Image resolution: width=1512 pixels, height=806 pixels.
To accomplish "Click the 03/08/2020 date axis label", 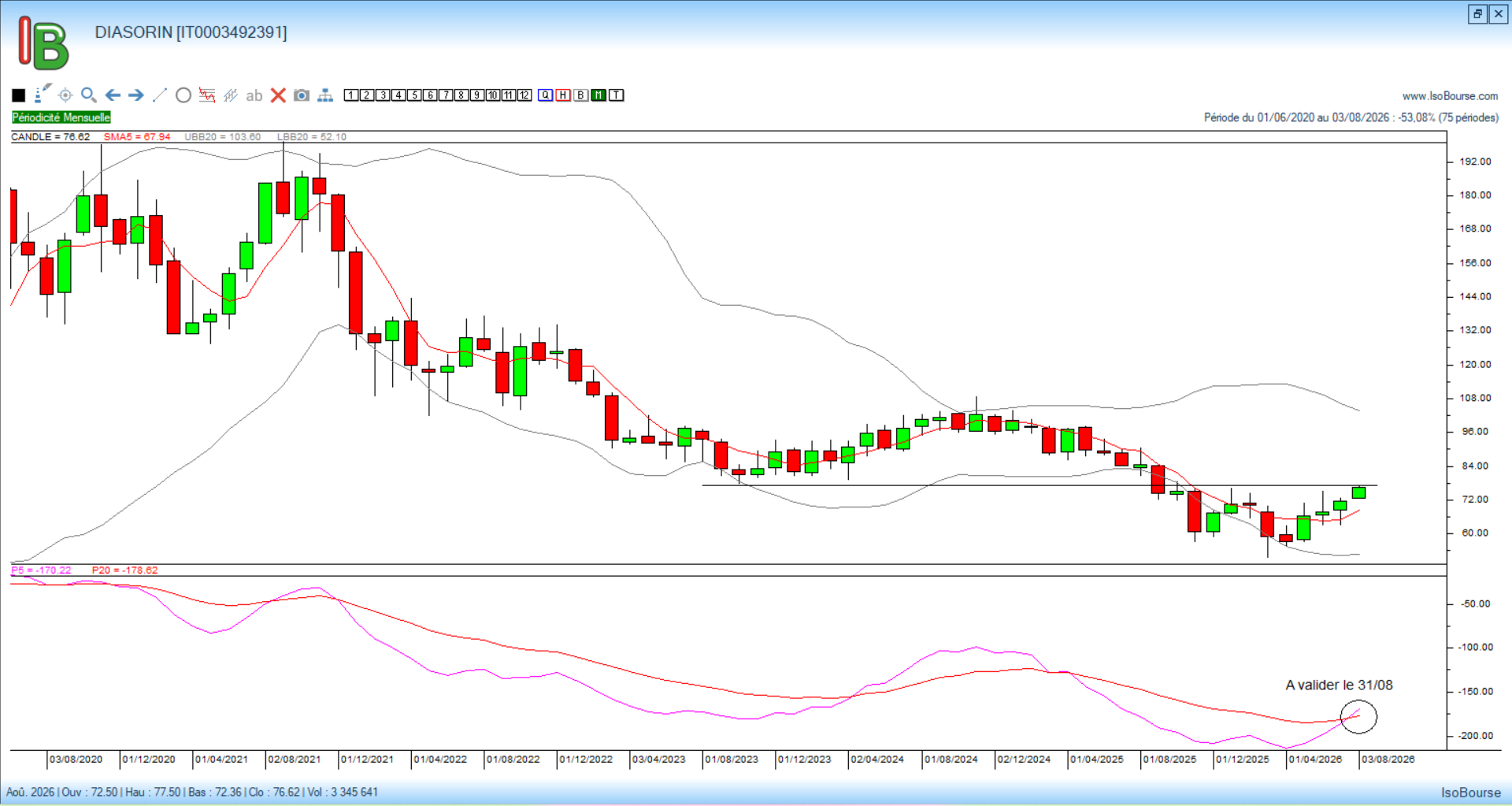I will click(x=76, y=760).
